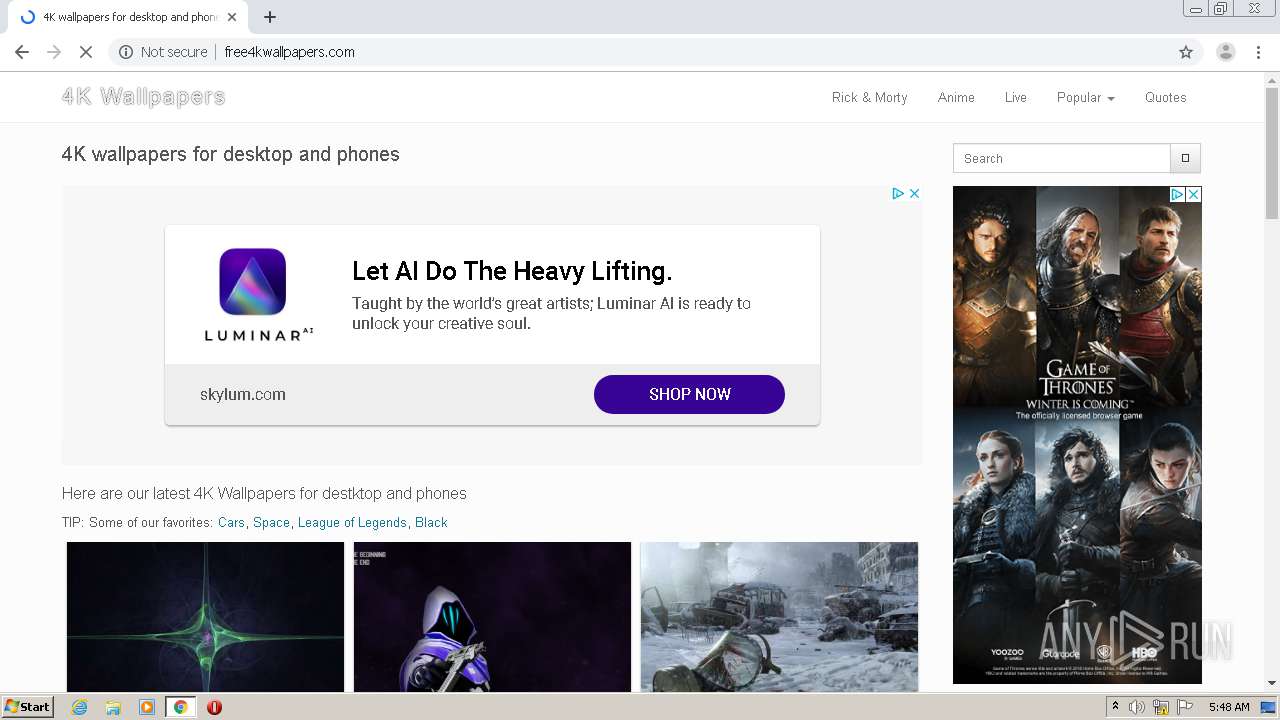Open the media player taskbar icon
This screenshot has width=1280, height=720.
(x=147, y=707)
